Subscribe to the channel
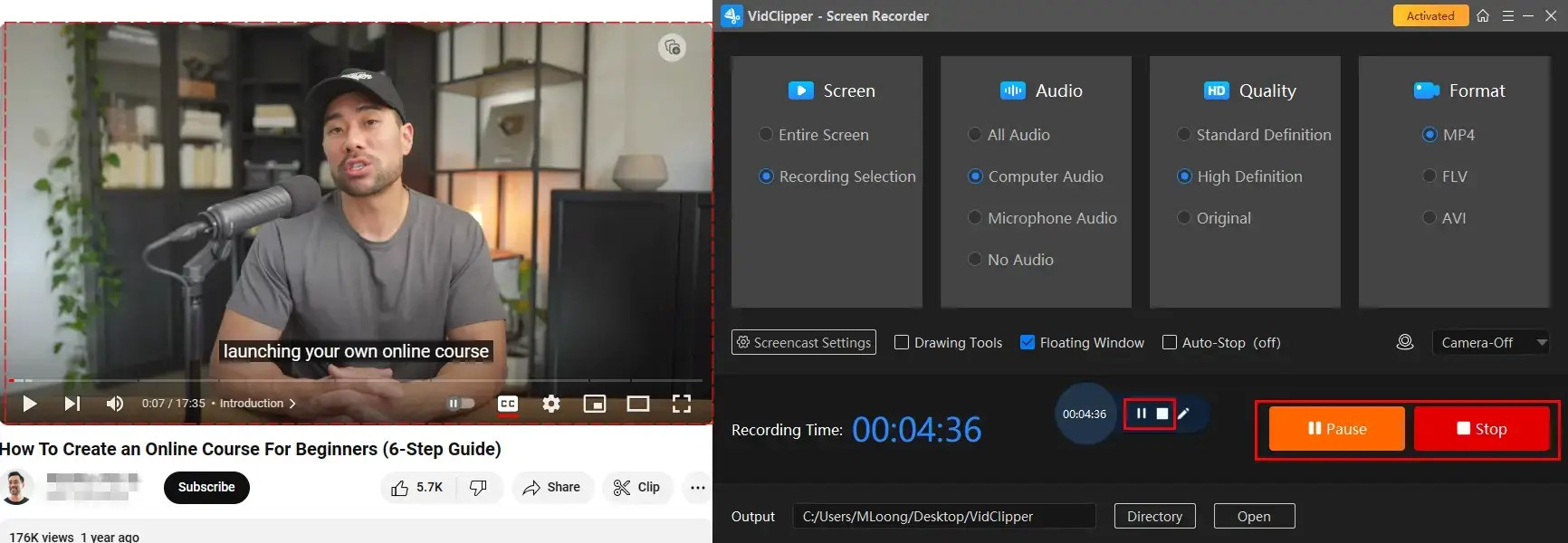This screenshot has width=1568, height=543. click(x=206, y=487)
